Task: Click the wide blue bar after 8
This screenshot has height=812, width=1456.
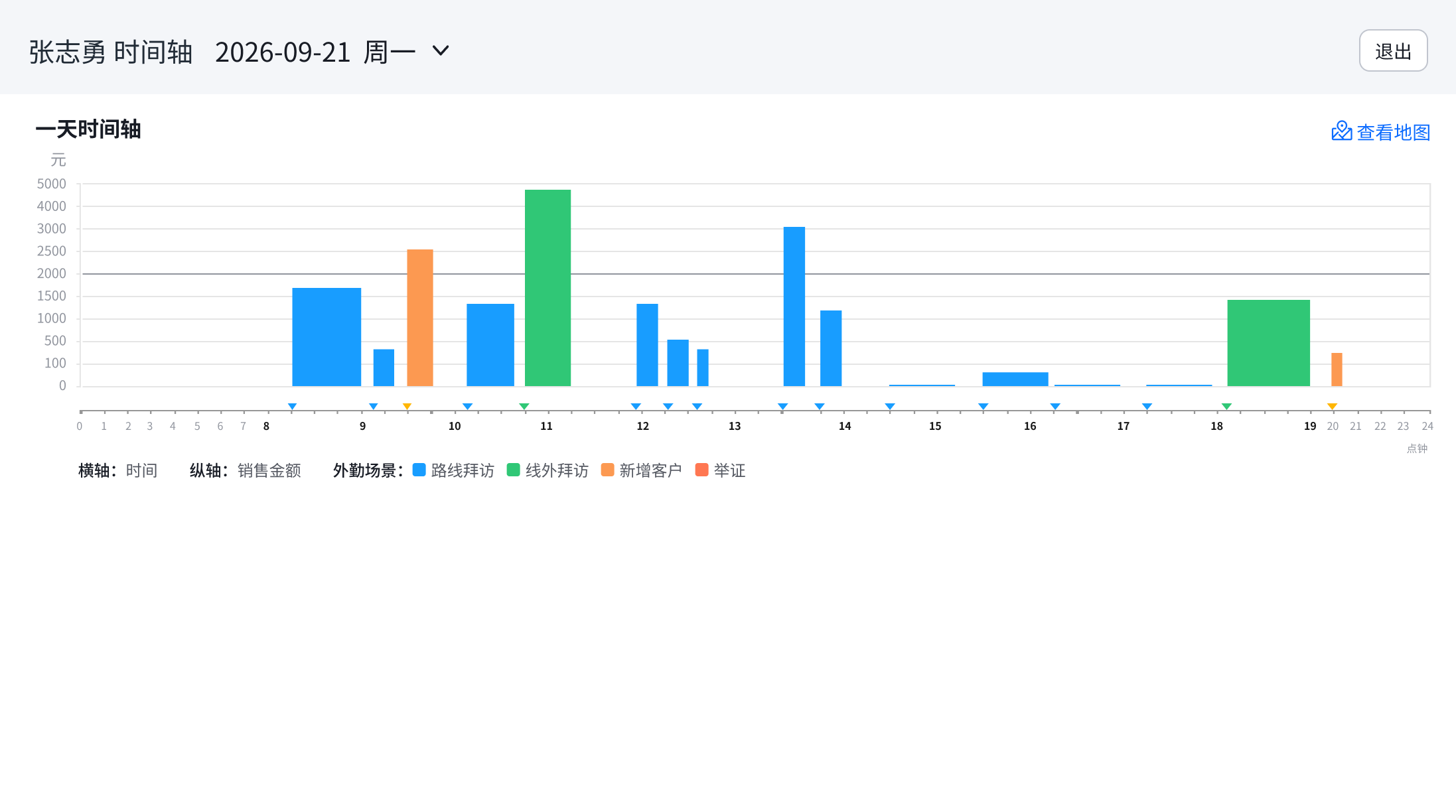Action: pyautogui.click(x=327, y=337)
